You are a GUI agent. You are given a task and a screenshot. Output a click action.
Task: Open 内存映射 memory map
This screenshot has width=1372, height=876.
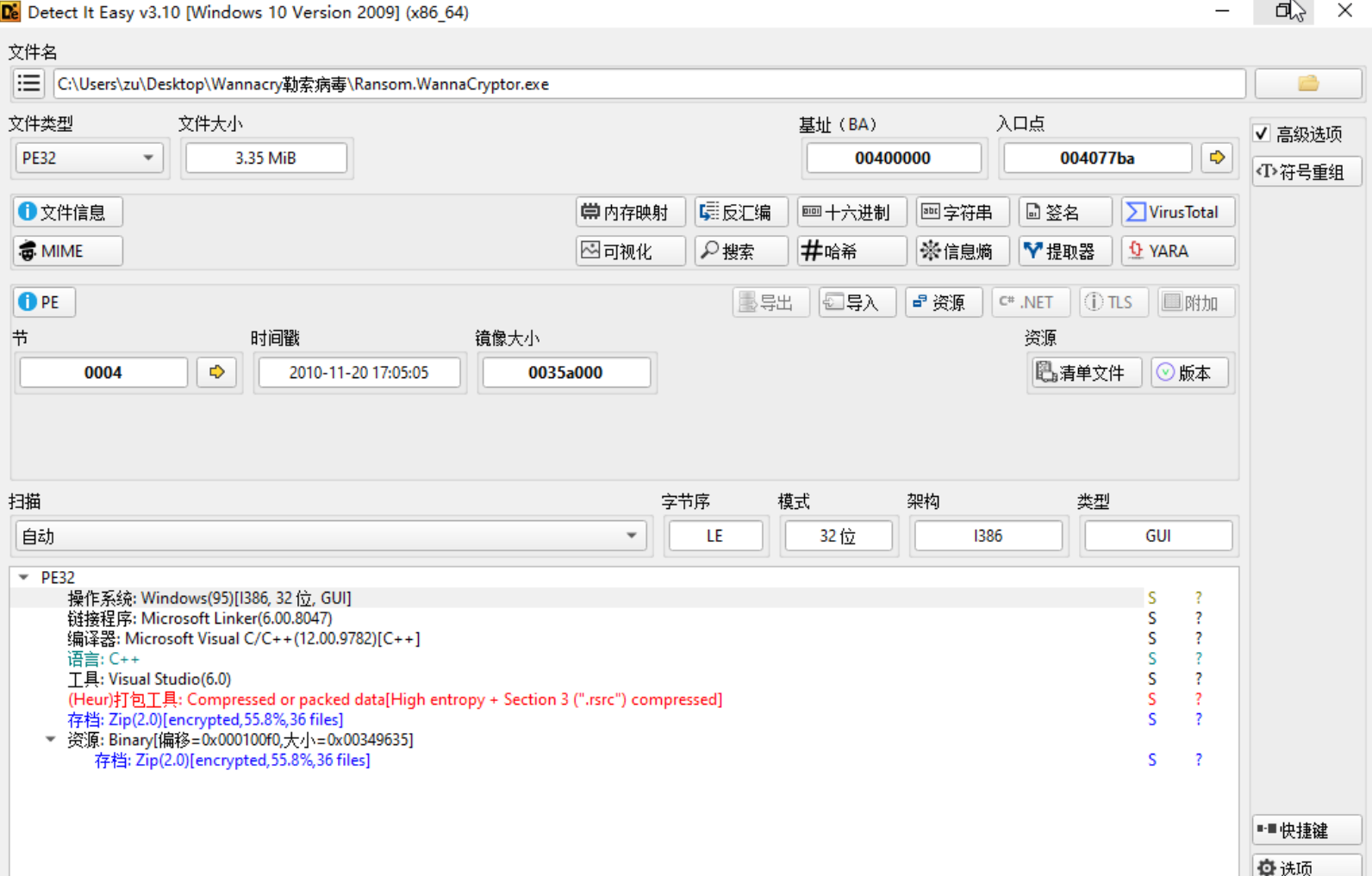pos(630,212)
